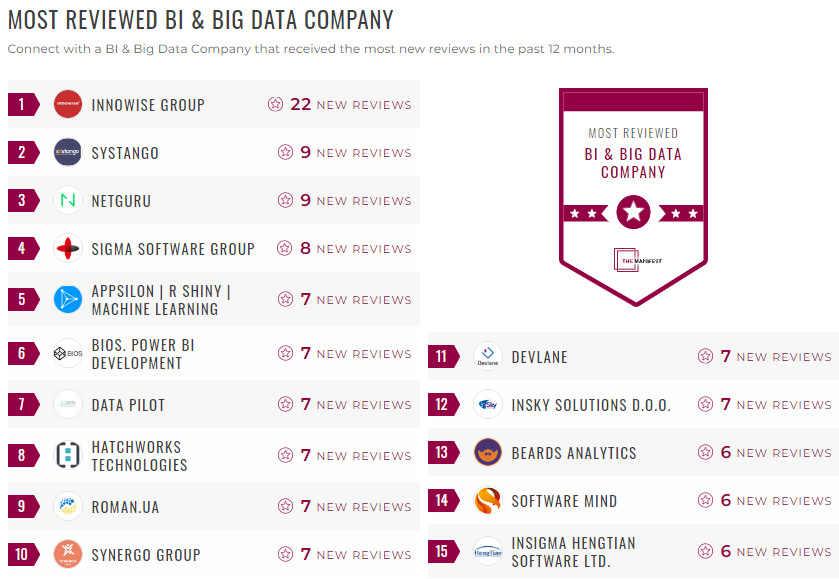Click the Beards Analytics beard logo
This screenshot has height=579, width=839.
(487, 452)
